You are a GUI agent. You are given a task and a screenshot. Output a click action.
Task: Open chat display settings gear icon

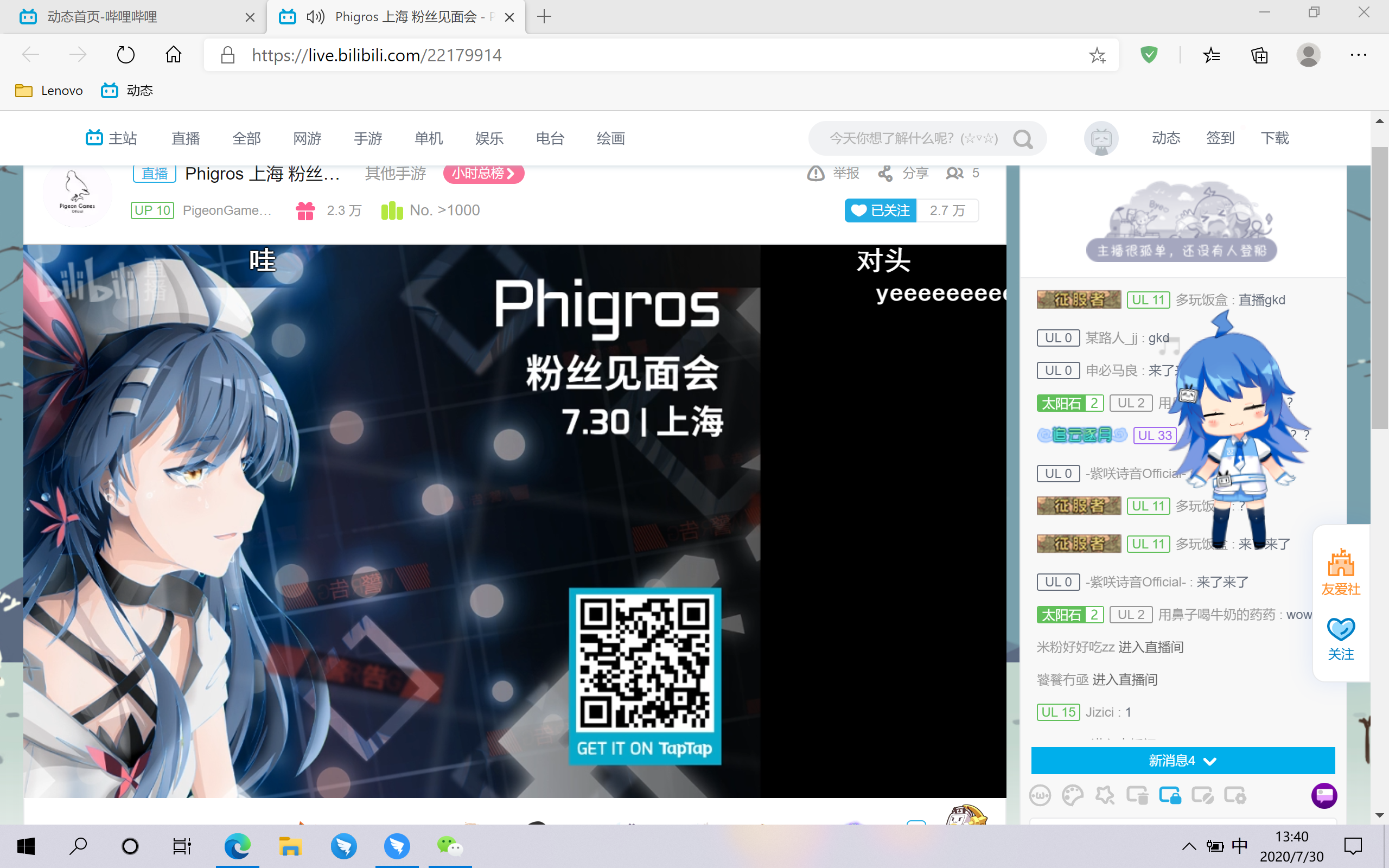(1234, 796)
